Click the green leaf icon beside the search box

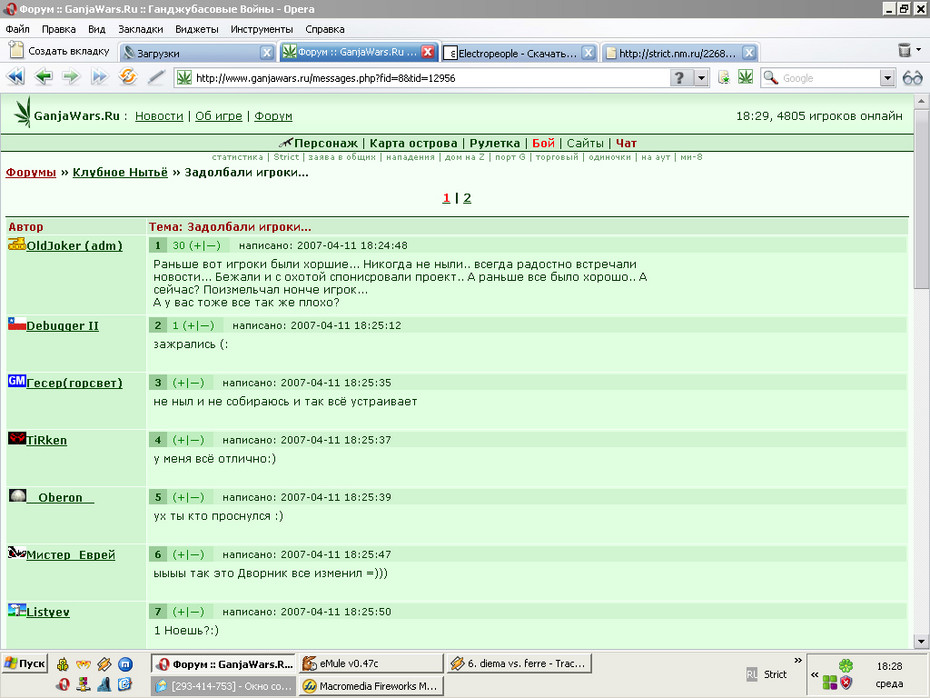tap(746, 77)
